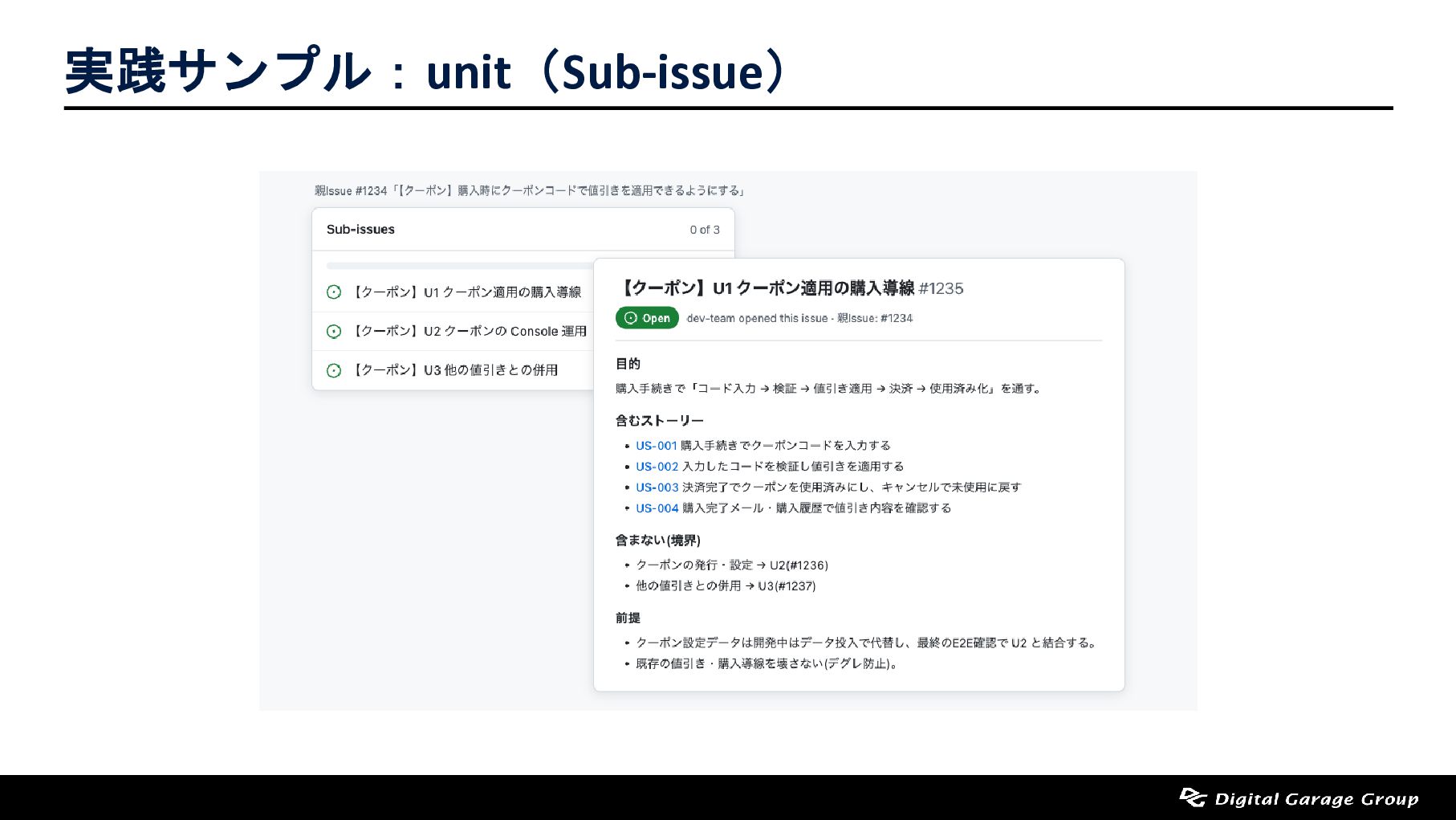
Task: Open the US-002 story link
Action: coord(657,467)
